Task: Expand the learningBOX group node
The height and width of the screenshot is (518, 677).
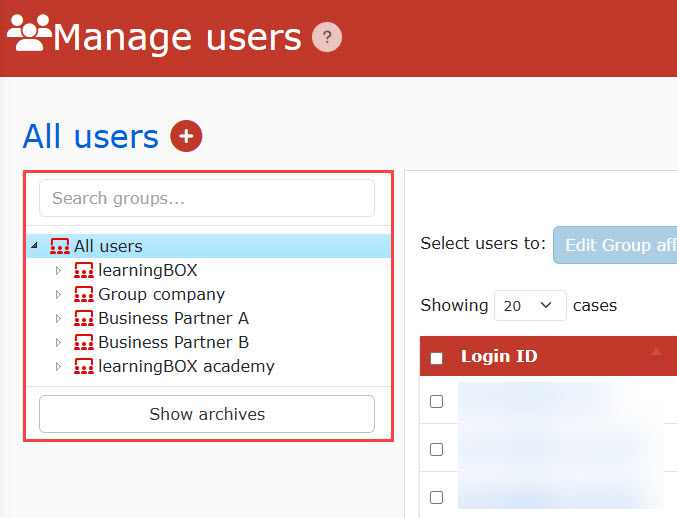Action: (59, 270)
